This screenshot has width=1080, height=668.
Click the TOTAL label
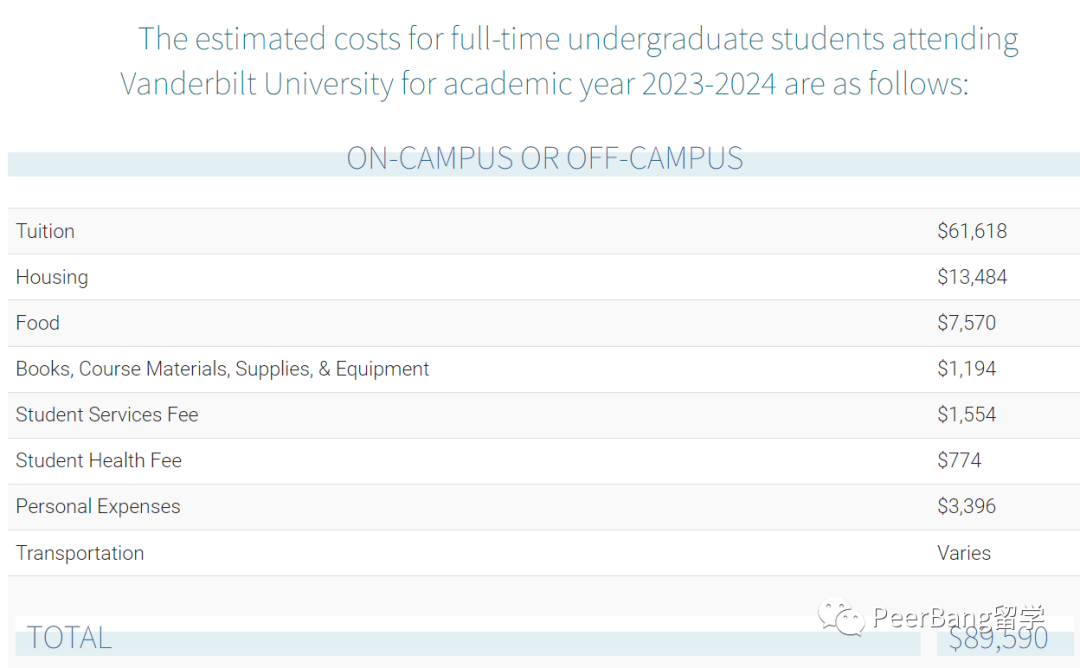pyautogui.click(x=69, y=638)
